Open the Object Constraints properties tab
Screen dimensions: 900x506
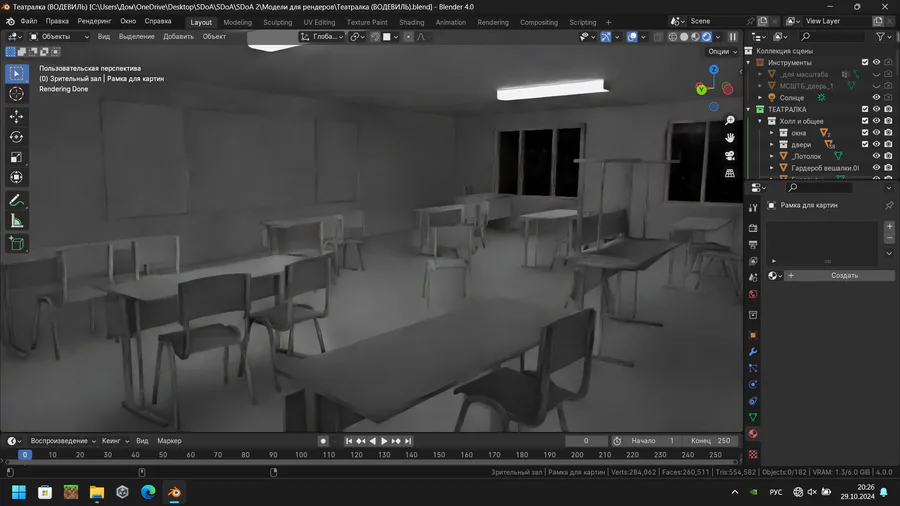[x=753, y=401]
